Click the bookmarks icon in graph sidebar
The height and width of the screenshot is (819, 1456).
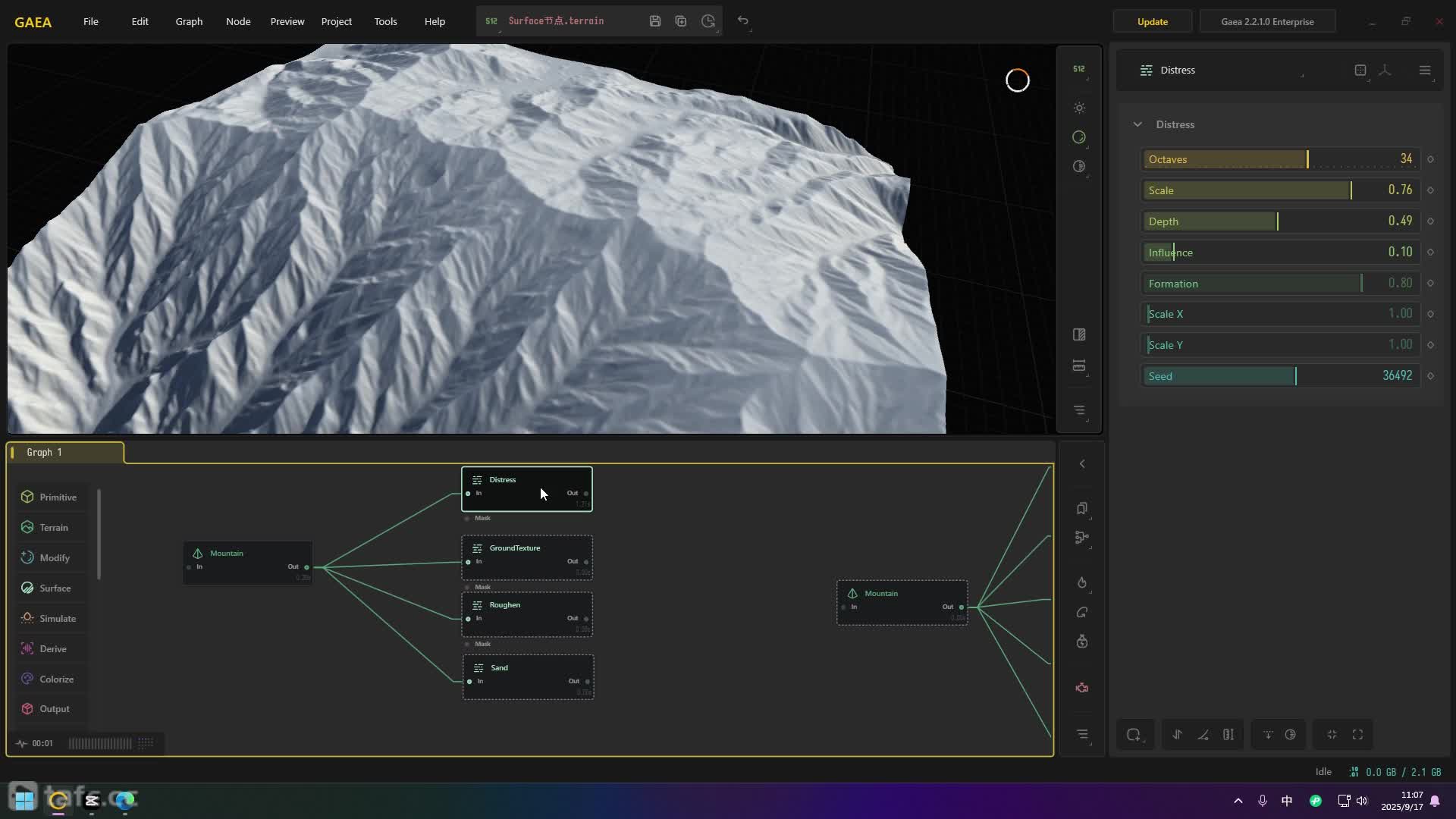[x=1082, y=508]
